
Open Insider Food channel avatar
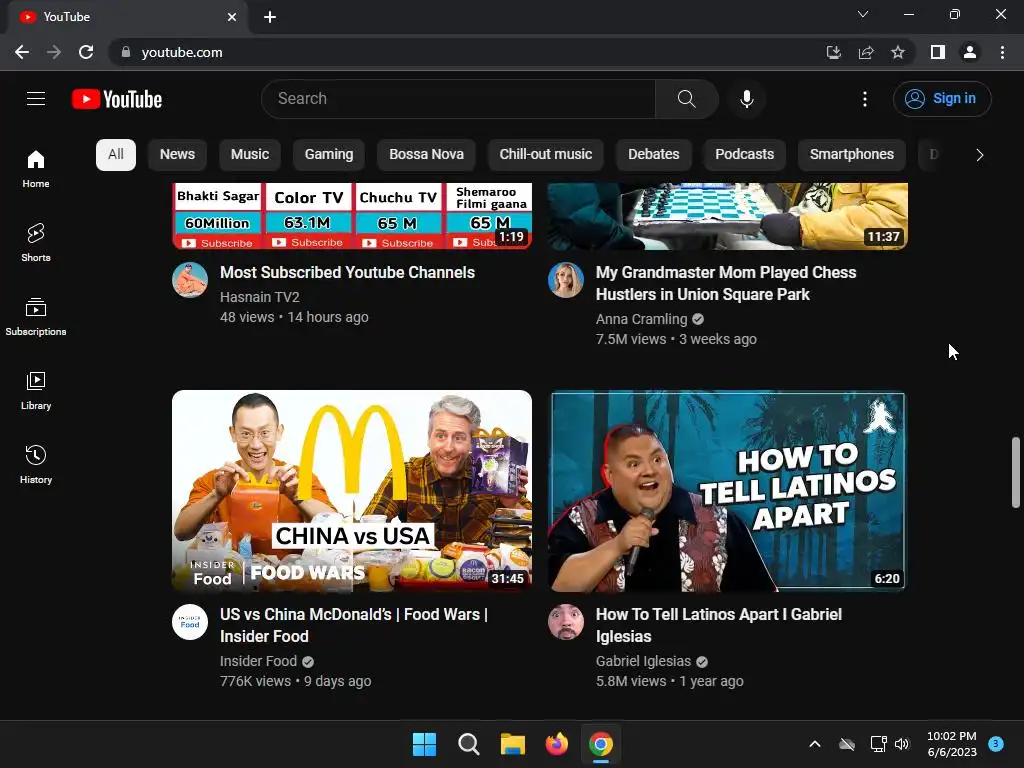tap(190, 622)
